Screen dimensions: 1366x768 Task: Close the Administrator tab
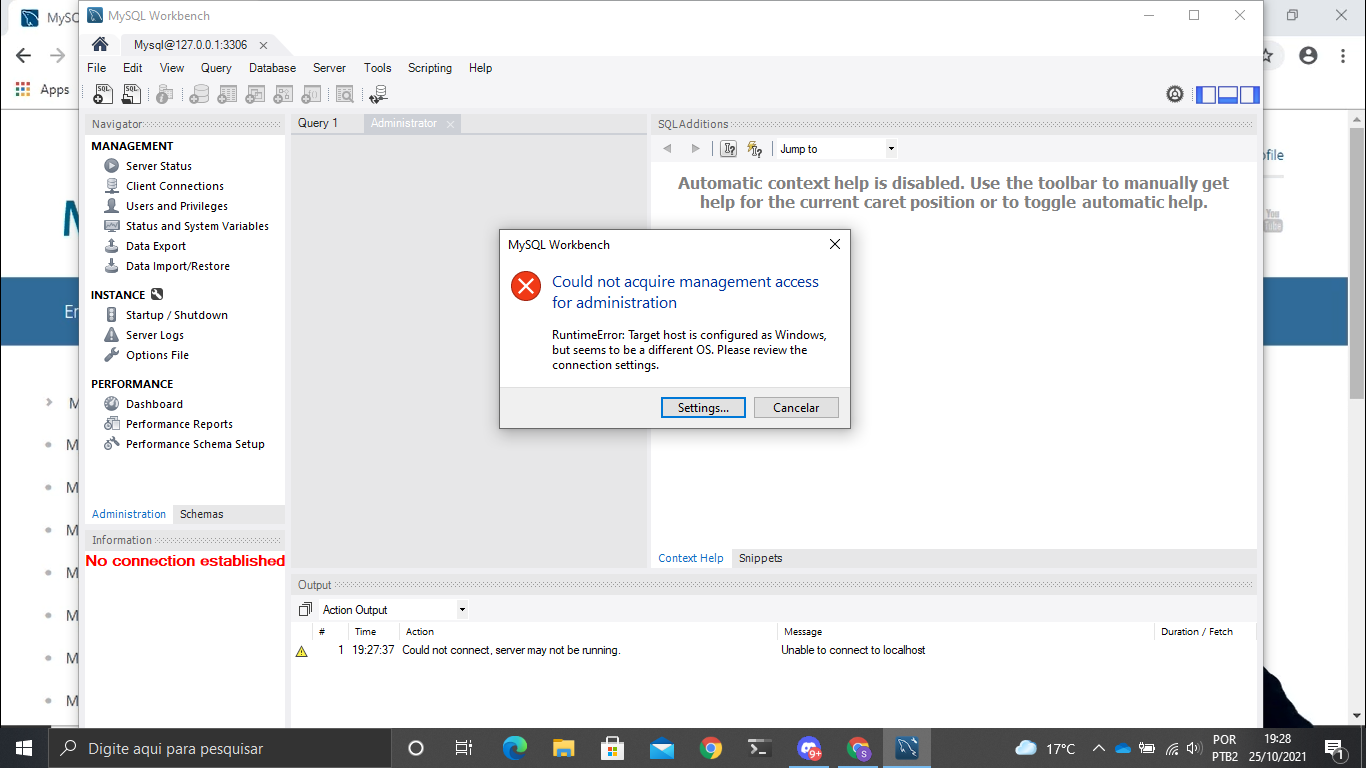pos(451,124)
